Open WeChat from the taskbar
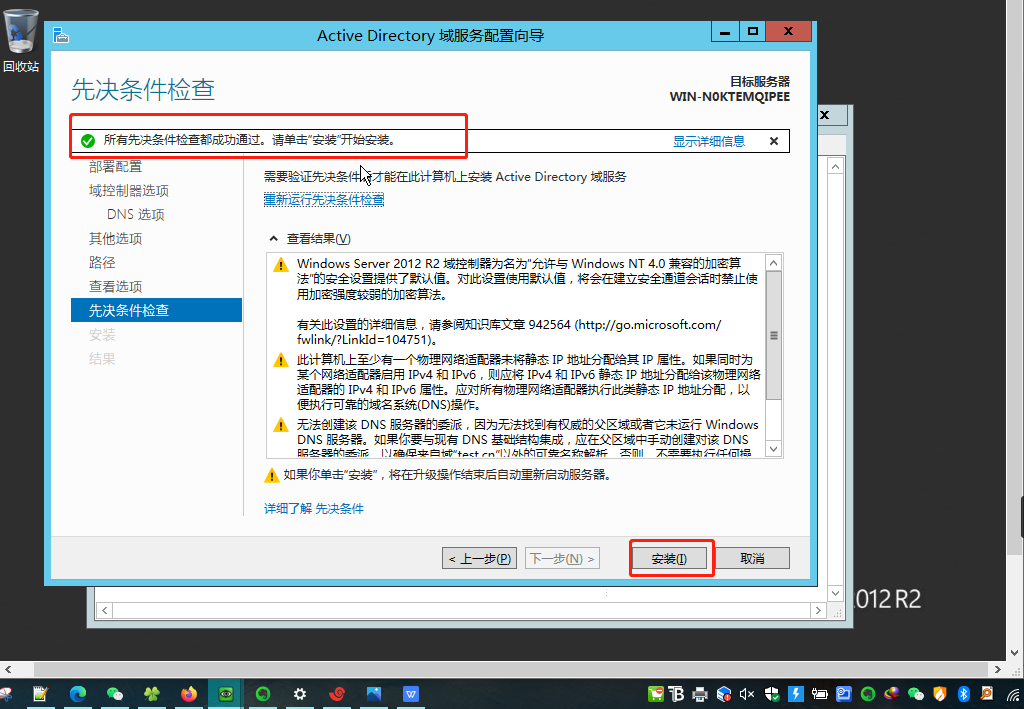Viewport: 1024px width, 709px height. [115, 694]
